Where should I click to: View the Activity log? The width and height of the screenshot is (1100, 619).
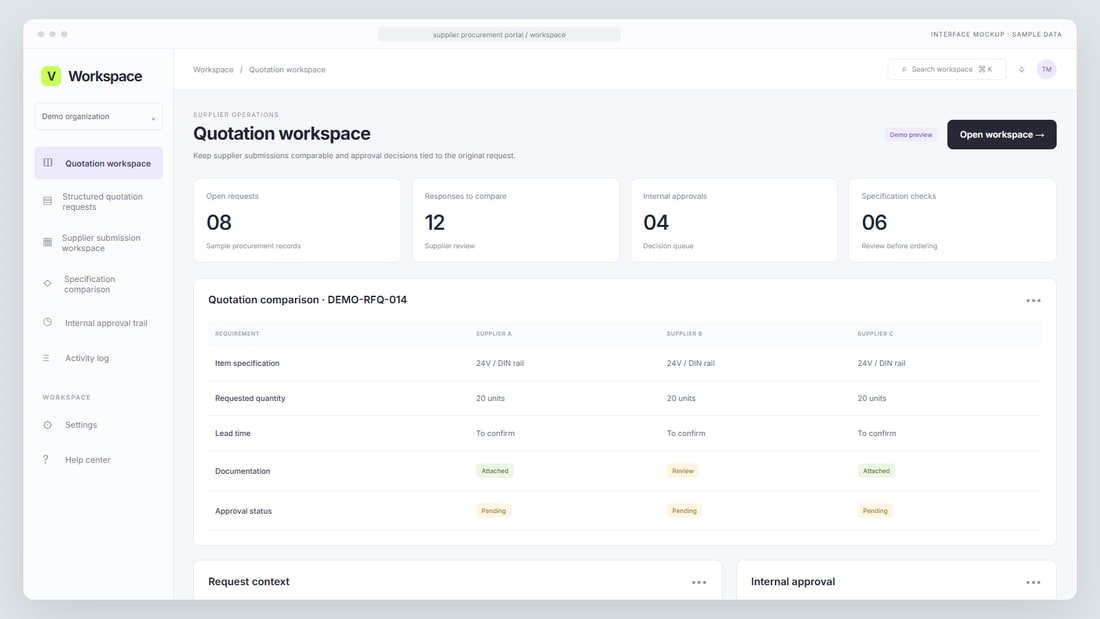[98, 358]
